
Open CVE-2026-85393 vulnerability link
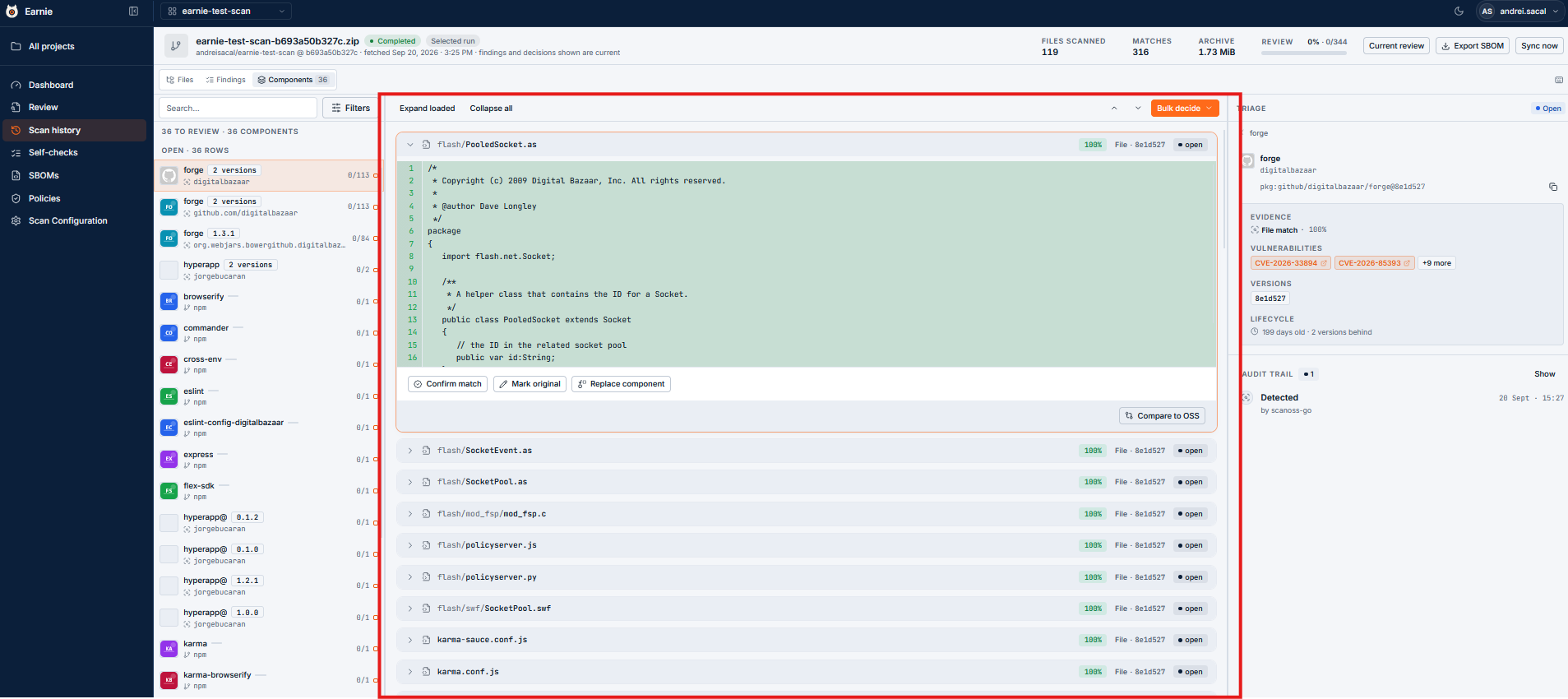click(x=1374, y=263)
